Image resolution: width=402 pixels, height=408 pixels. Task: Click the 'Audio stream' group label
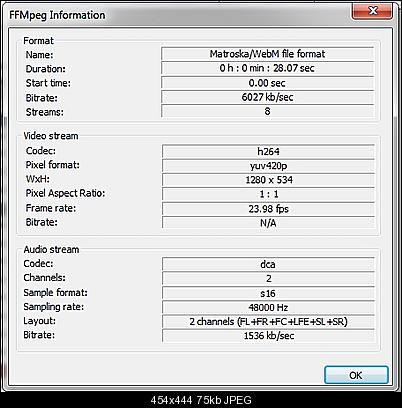(51, 249)
